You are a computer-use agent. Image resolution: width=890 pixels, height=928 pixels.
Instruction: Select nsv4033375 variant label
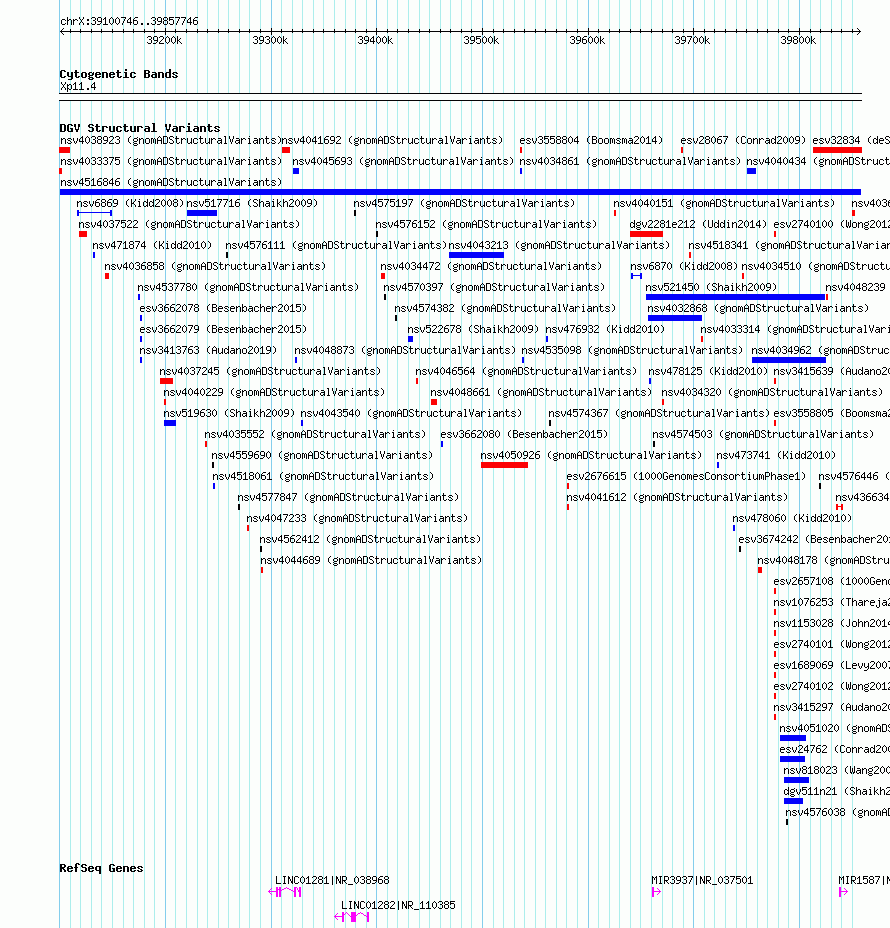point(171,162)
